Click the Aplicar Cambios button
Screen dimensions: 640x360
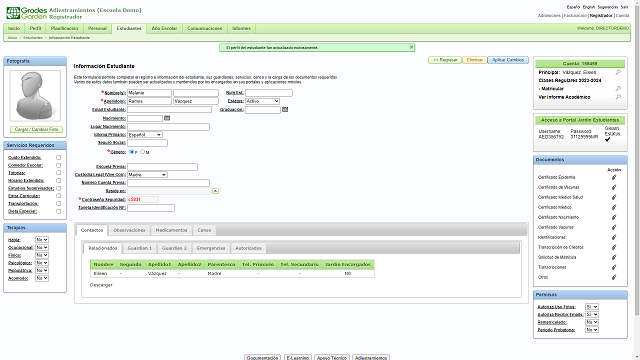click(508, 60)
